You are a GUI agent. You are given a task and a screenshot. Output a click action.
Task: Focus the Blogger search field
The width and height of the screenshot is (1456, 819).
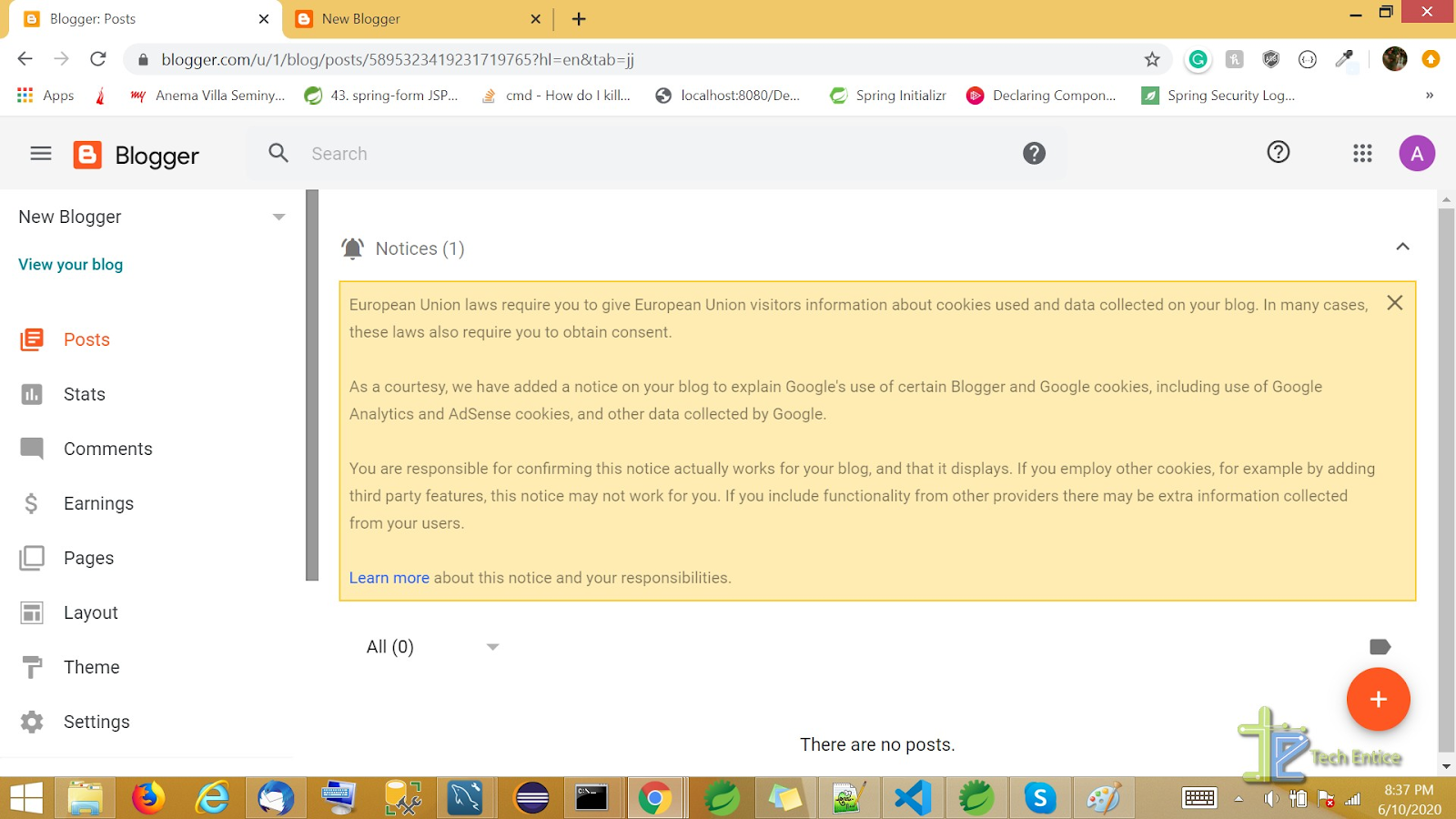pyautogui.click(x=655, y=154)
